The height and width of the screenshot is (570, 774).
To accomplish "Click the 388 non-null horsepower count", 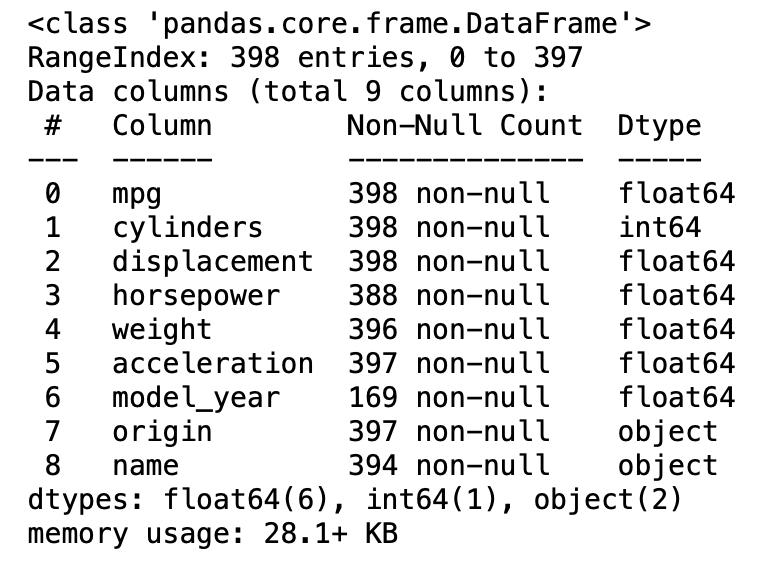I will 449,296.
